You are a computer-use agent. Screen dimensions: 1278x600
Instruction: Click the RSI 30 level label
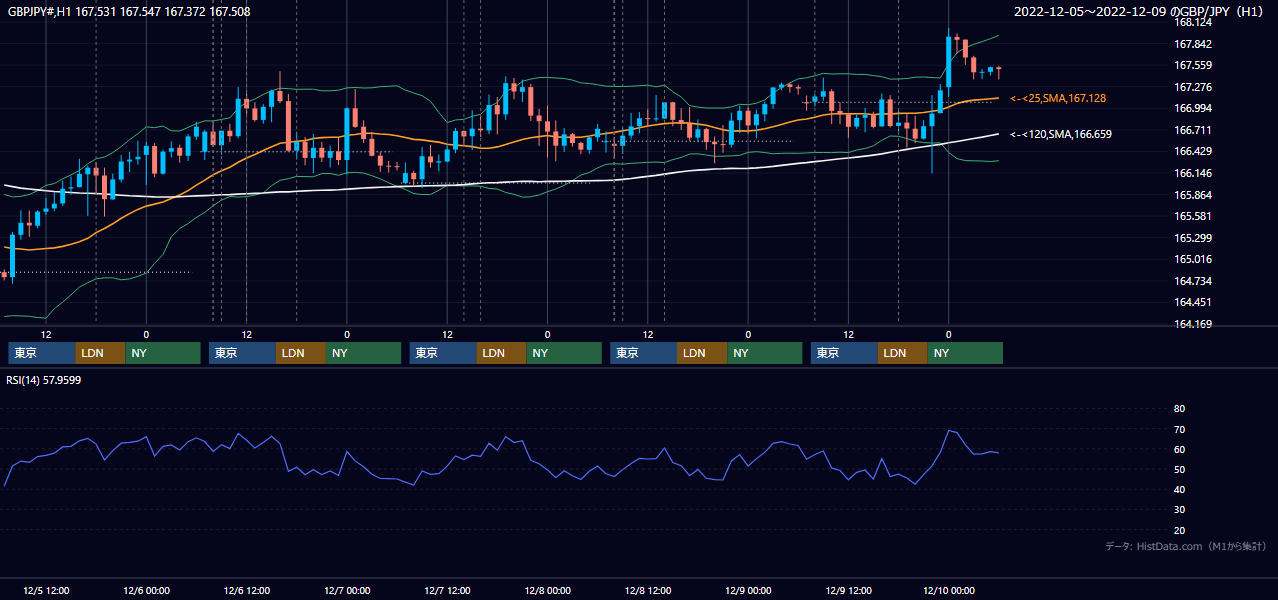tap(1179, 509)
